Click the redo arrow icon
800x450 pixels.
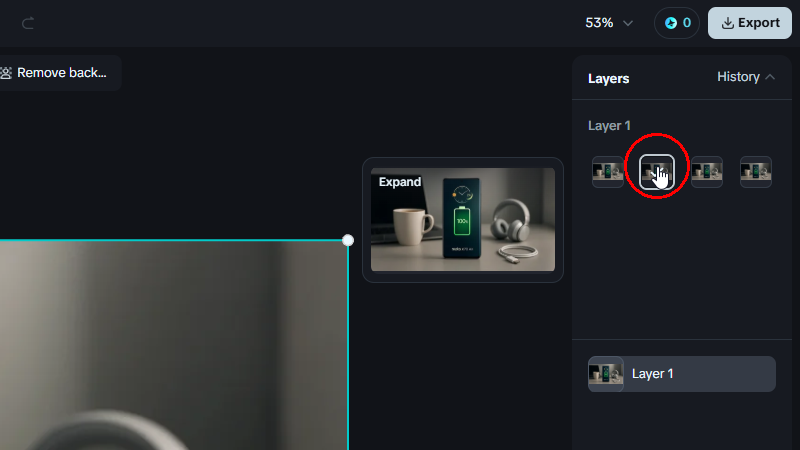tap(28, 23)
